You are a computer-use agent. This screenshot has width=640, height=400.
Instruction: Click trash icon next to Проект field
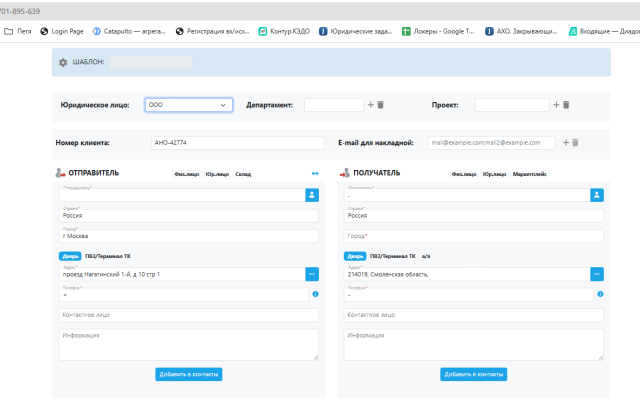point(565,104)
